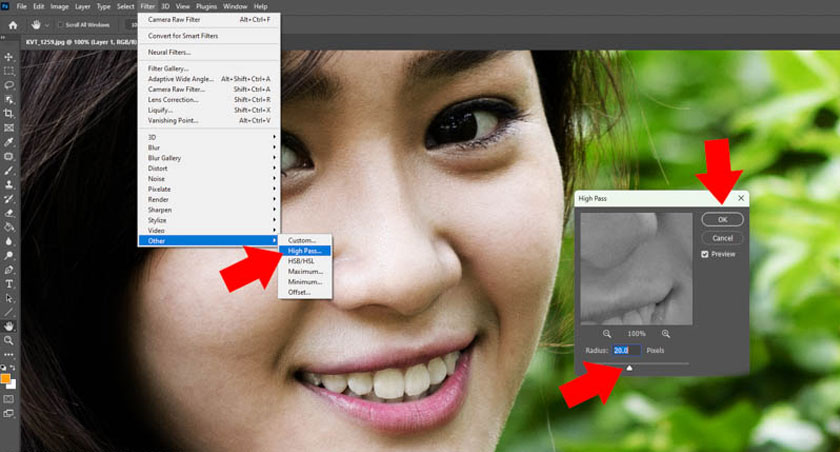Select the Hand tool in the toolbox

tap(9, 326)
